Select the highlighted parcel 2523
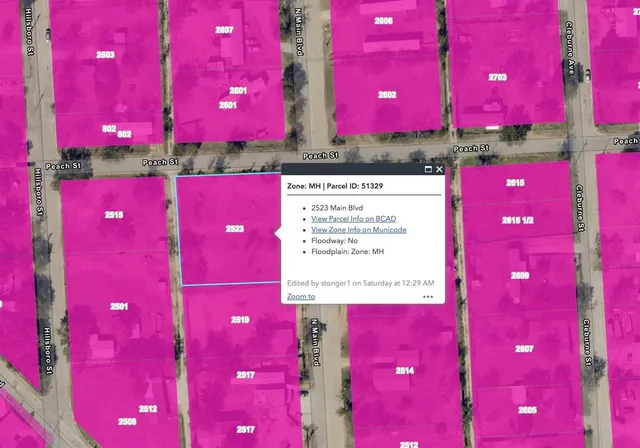 point(234,229)
